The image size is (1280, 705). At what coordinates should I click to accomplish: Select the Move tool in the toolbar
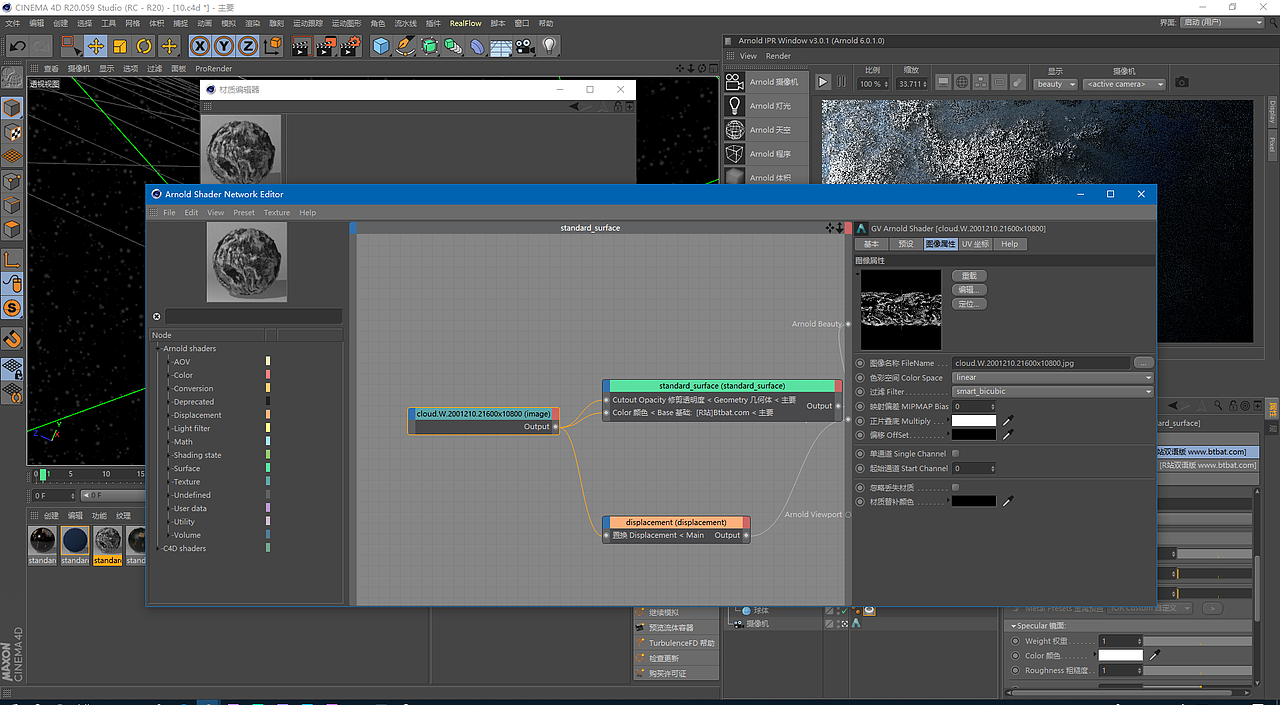point(95,46)
